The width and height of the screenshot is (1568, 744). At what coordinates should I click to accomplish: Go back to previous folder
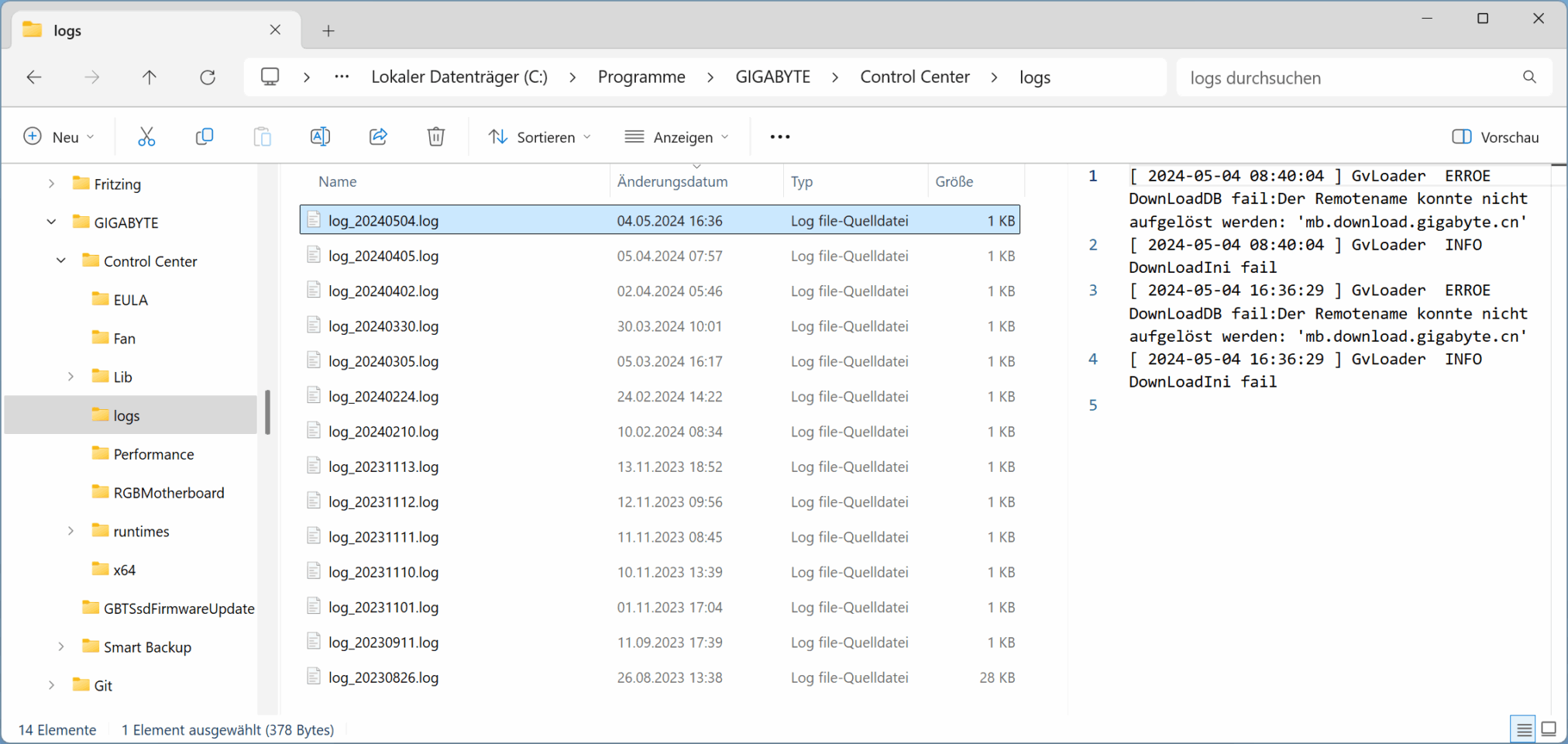(x=34, y=77)
